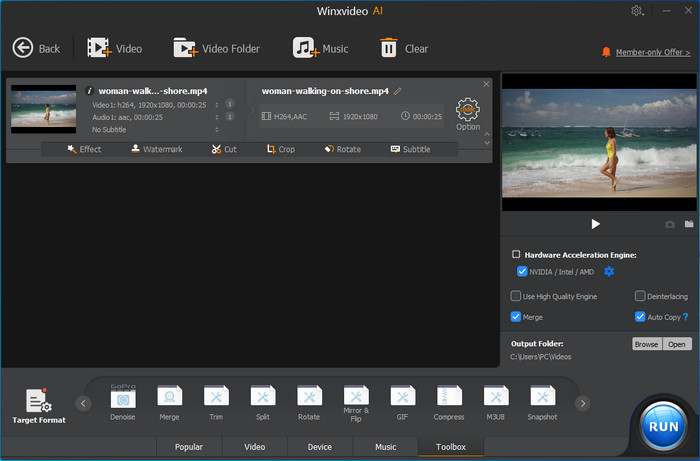Image resolution: width=700 pixels, height=461 pixels.
Task: Select the Trim toolbox preset
Action: (x=216, y=402)
